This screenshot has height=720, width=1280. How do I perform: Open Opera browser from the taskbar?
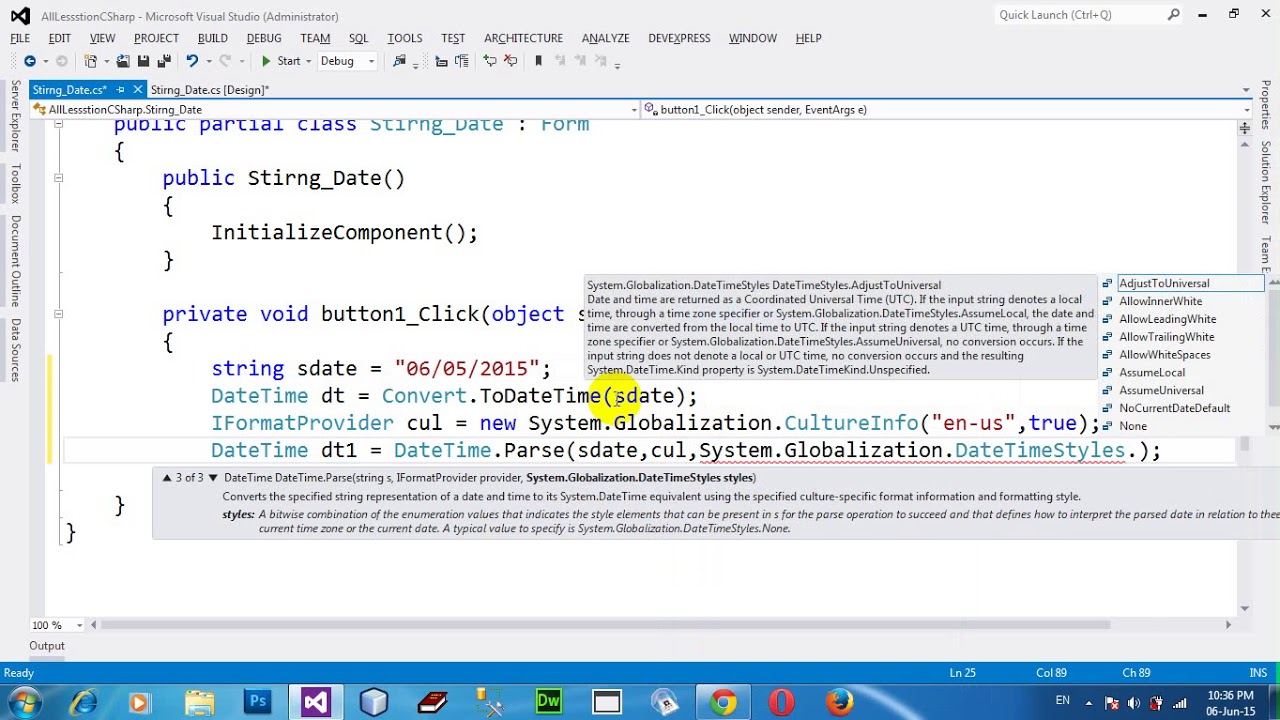point(781,702)
